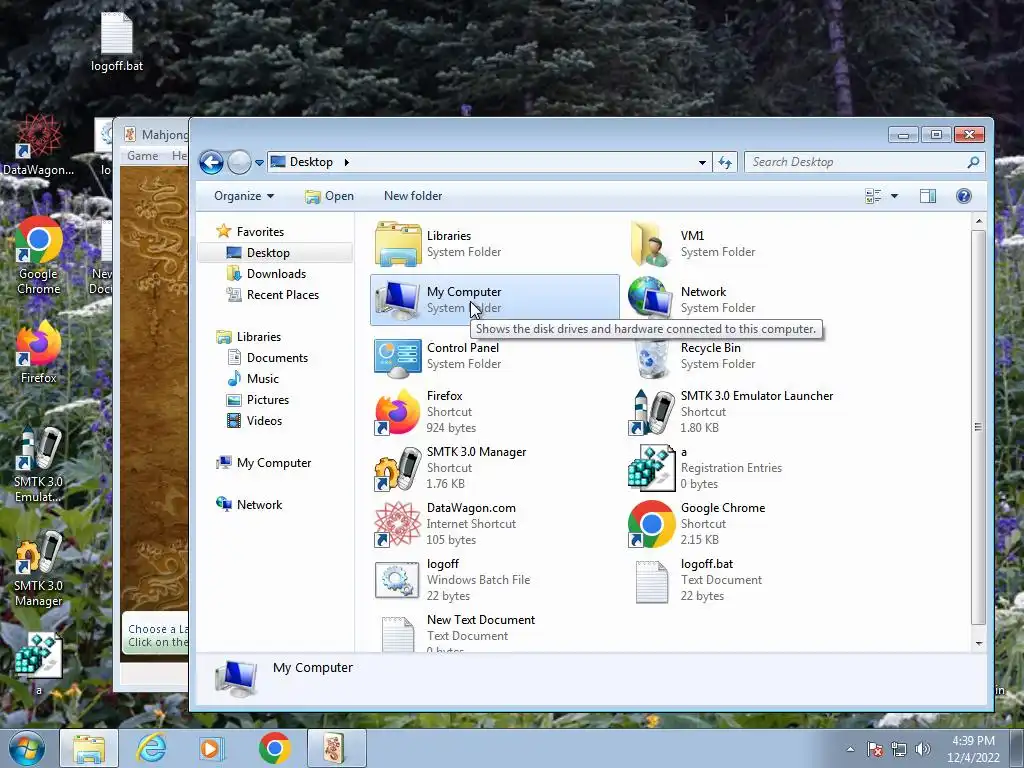The height and width of the screenshot is (768, 1024).
Task: Select SMTK 3.0 Emulator Launcher shortcut in list
Action: coord(651,412)
